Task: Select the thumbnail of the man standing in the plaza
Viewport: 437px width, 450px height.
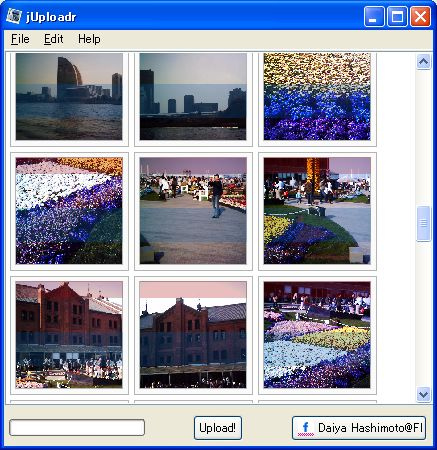Action: (193, 211)
